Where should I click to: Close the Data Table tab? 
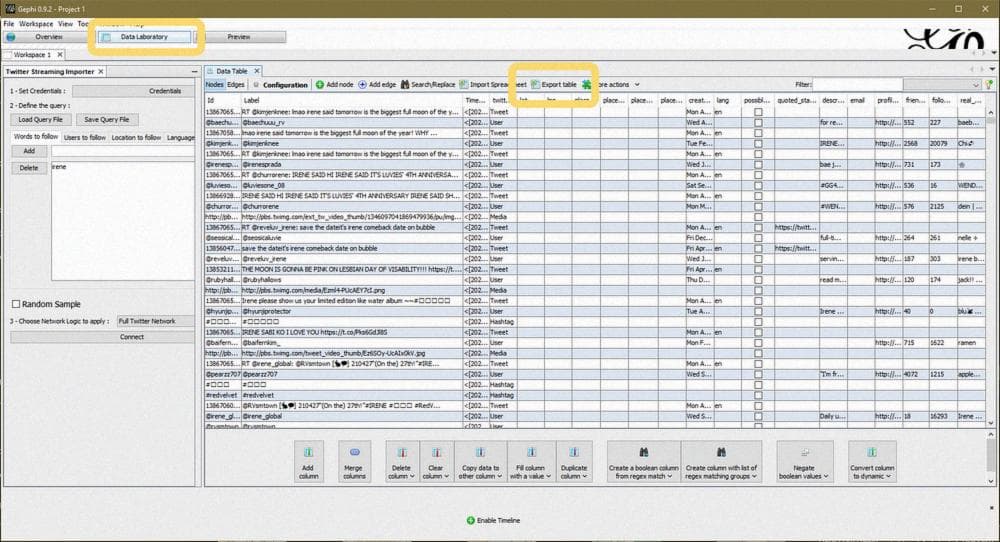[256, 71]
